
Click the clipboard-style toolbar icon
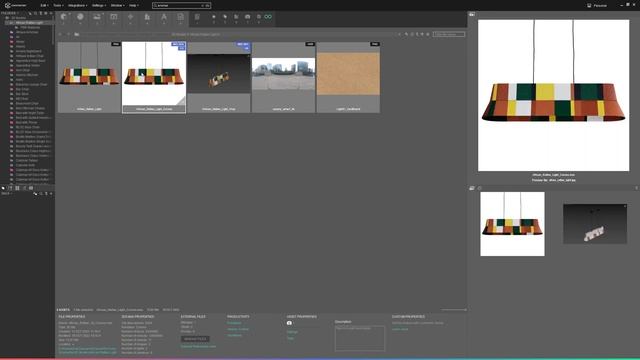197,17
